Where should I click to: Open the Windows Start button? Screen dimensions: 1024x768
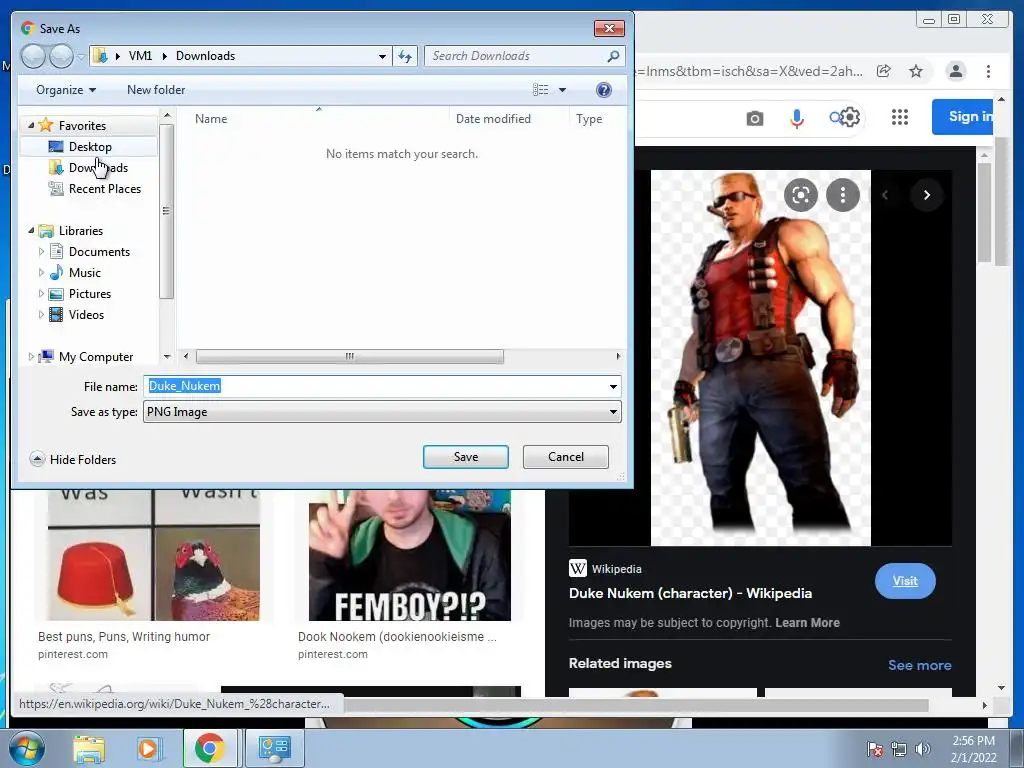(x=27, y=748)
